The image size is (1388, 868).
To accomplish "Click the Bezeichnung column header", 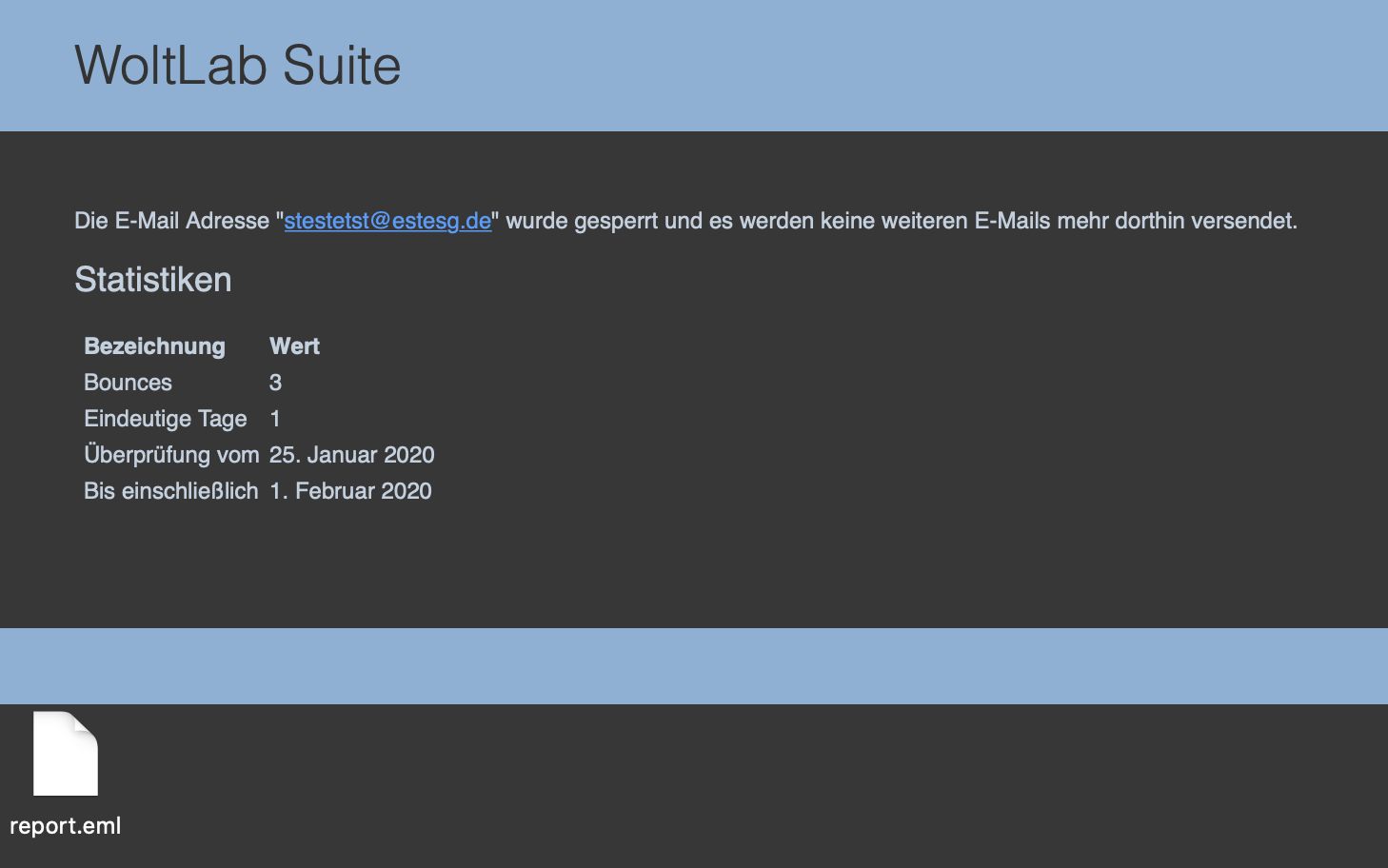I will [154, 346].
